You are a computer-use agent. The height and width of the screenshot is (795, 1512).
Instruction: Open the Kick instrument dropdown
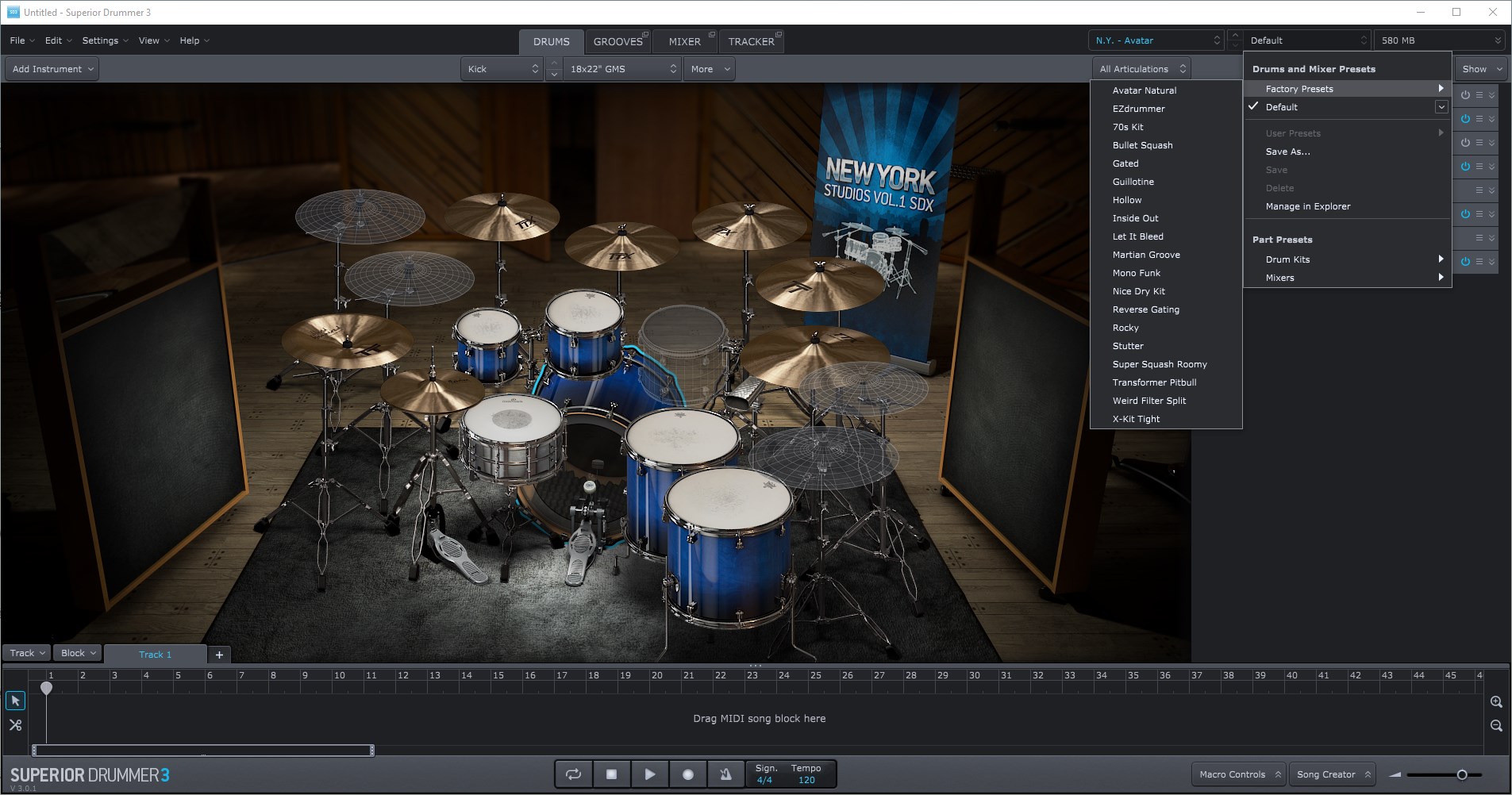click(502, 69)
